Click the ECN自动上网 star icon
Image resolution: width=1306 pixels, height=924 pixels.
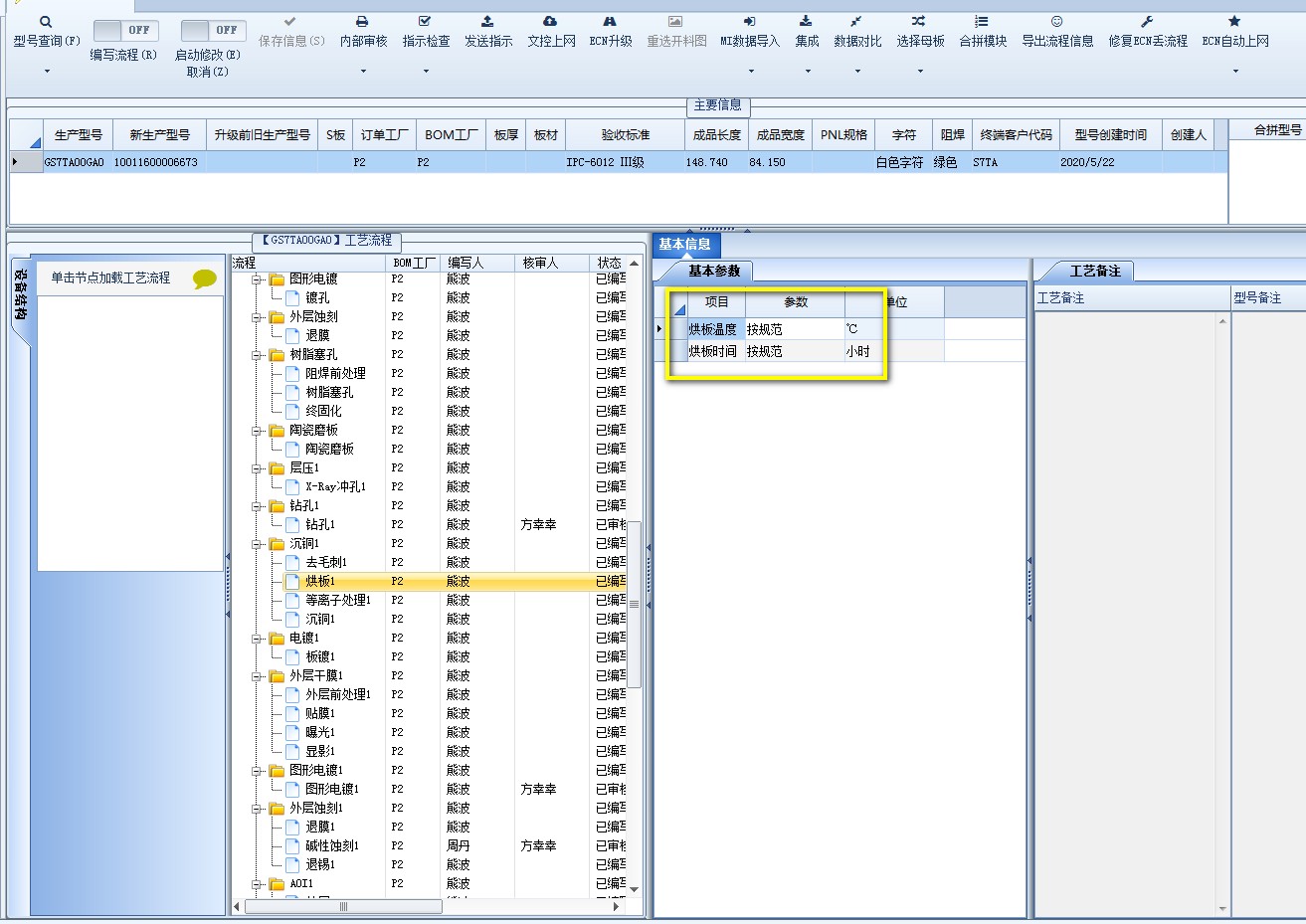point(1234,21)
